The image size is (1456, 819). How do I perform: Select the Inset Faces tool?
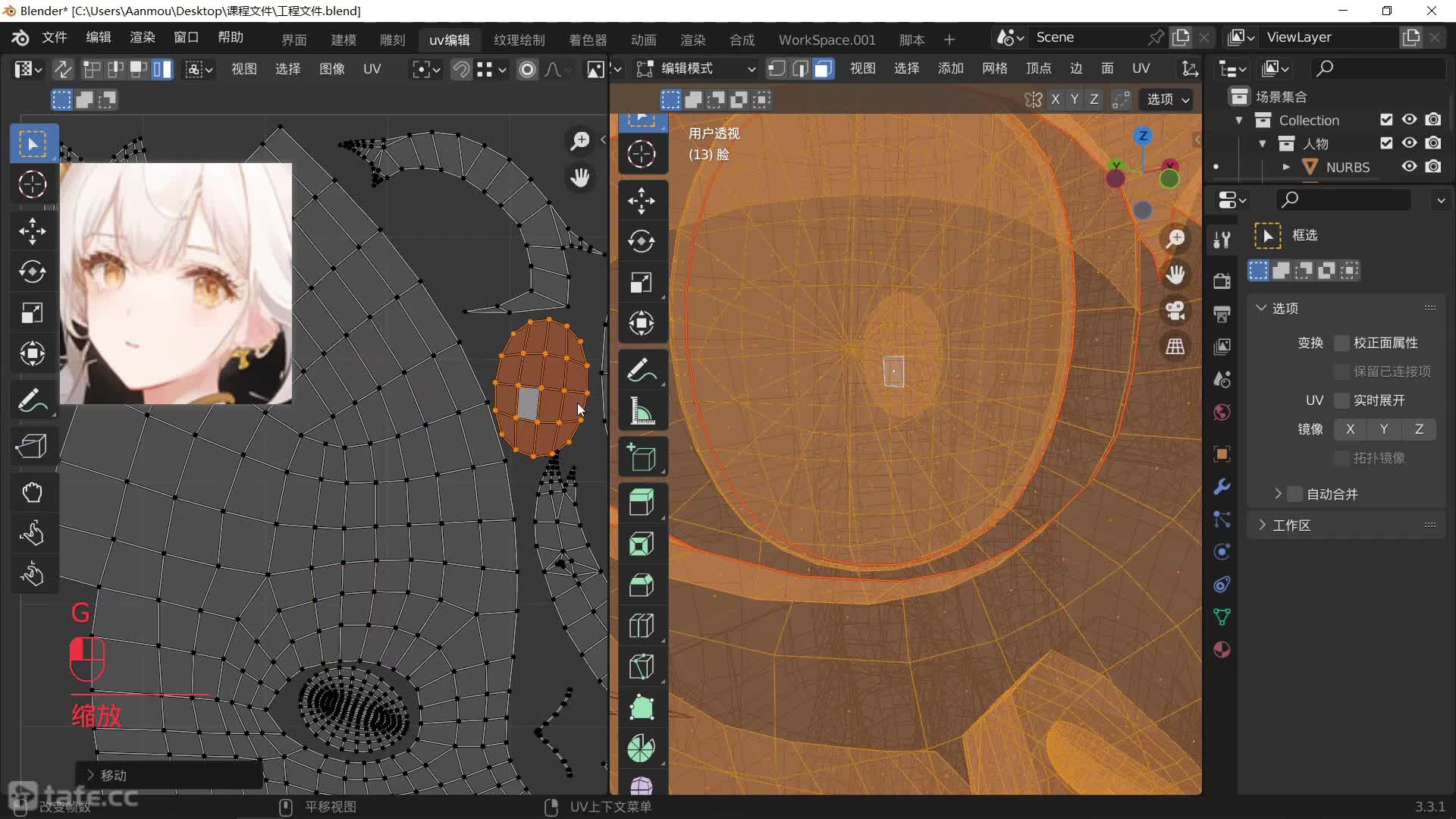coord(642,544)
